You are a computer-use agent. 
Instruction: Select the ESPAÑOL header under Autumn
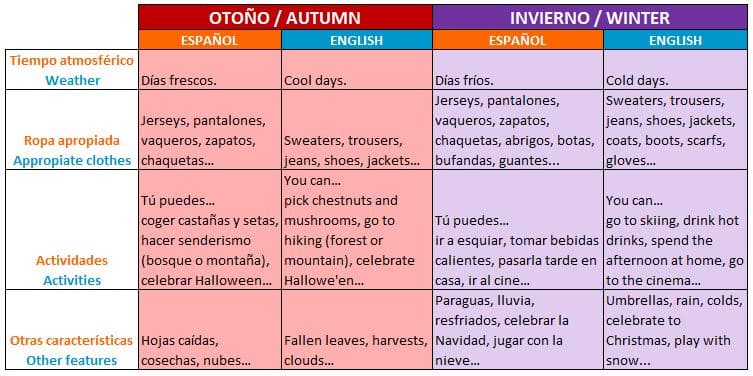[x=210, y=40]
